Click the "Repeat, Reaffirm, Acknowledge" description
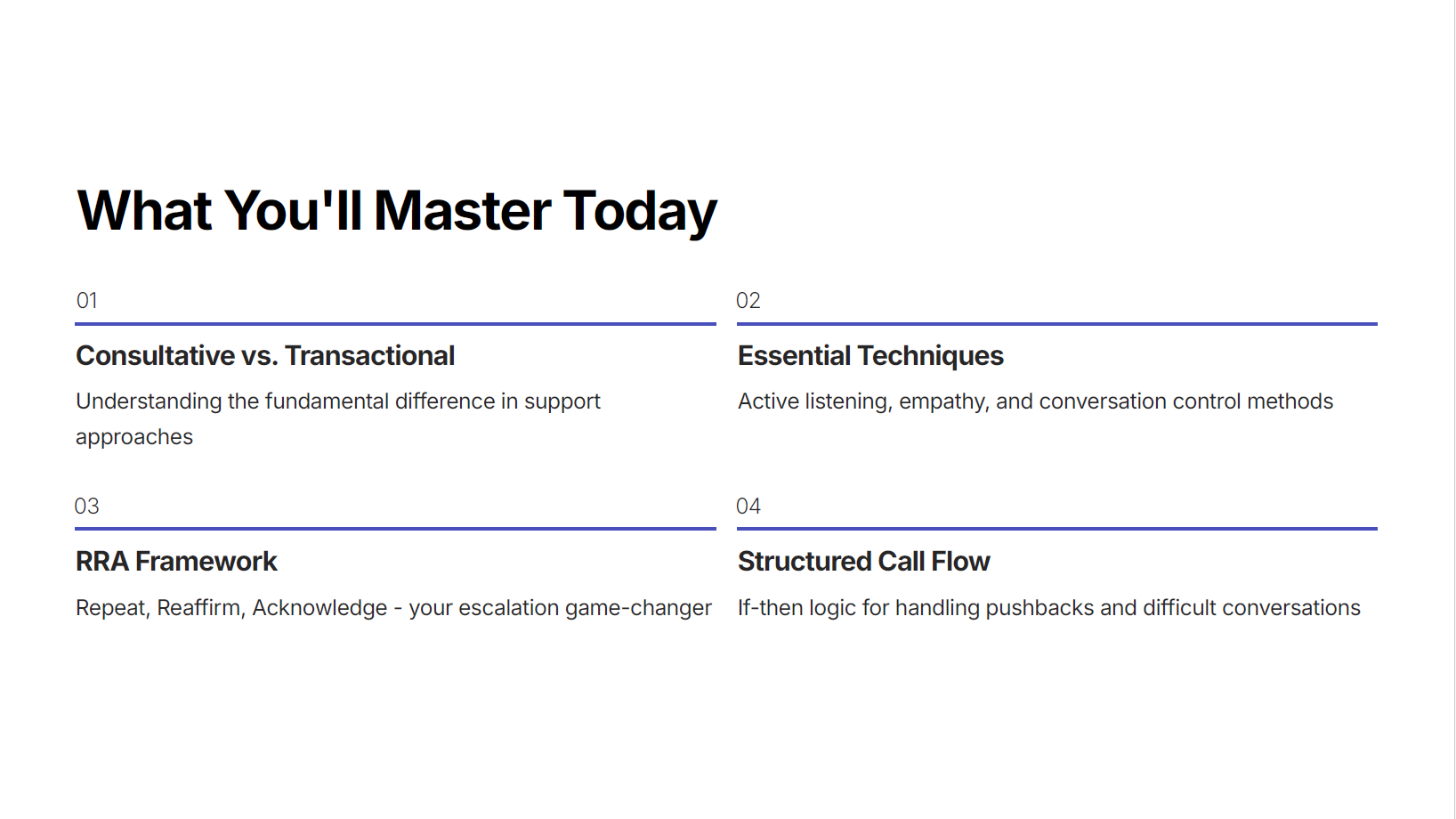1456x819 pixels. click(393, 608)
